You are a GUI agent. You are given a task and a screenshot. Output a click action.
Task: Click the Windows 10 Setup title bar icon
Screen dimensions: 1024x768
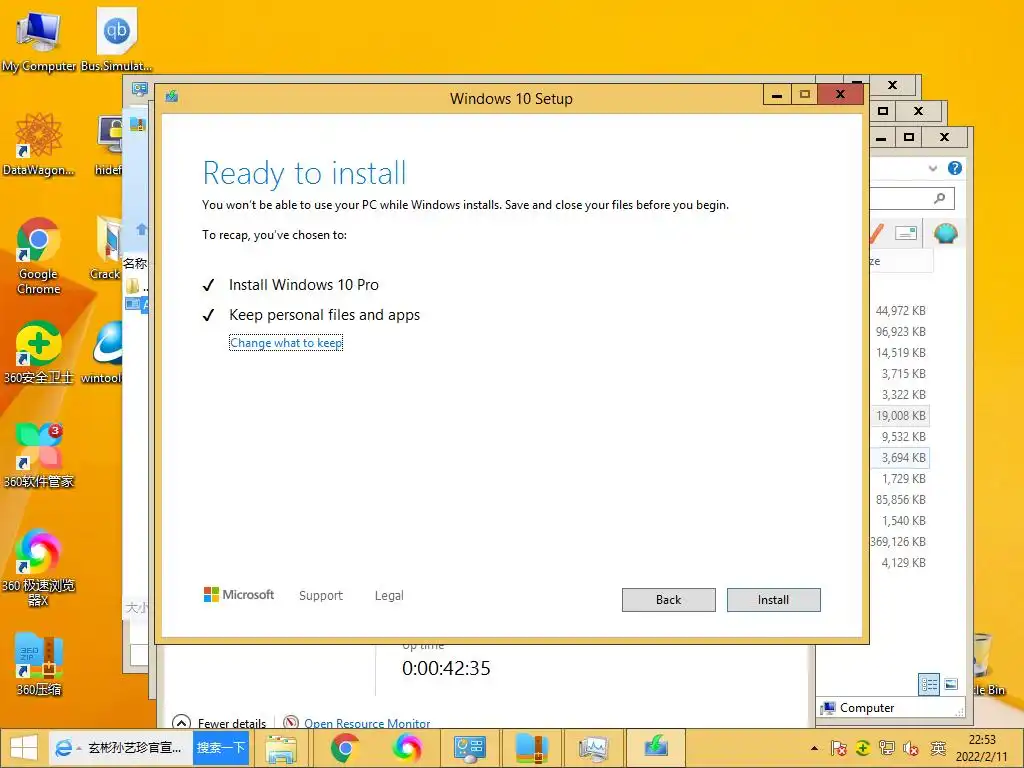click(172, 97)
